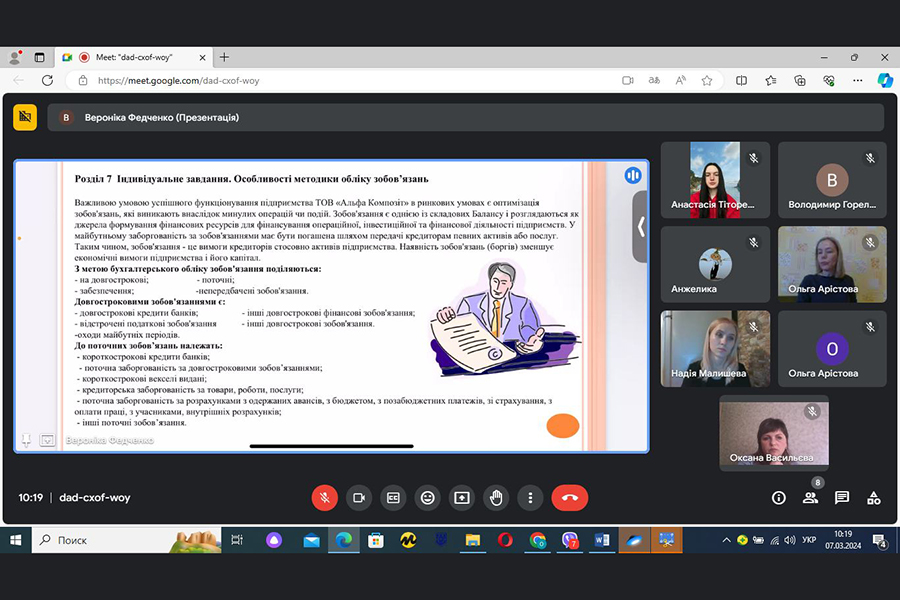Image resolution: width=900 pixels, height=600 pixels.
Task: Select the Meet "dad-cxof-woy" browser tab
Action: click(134, 57)
